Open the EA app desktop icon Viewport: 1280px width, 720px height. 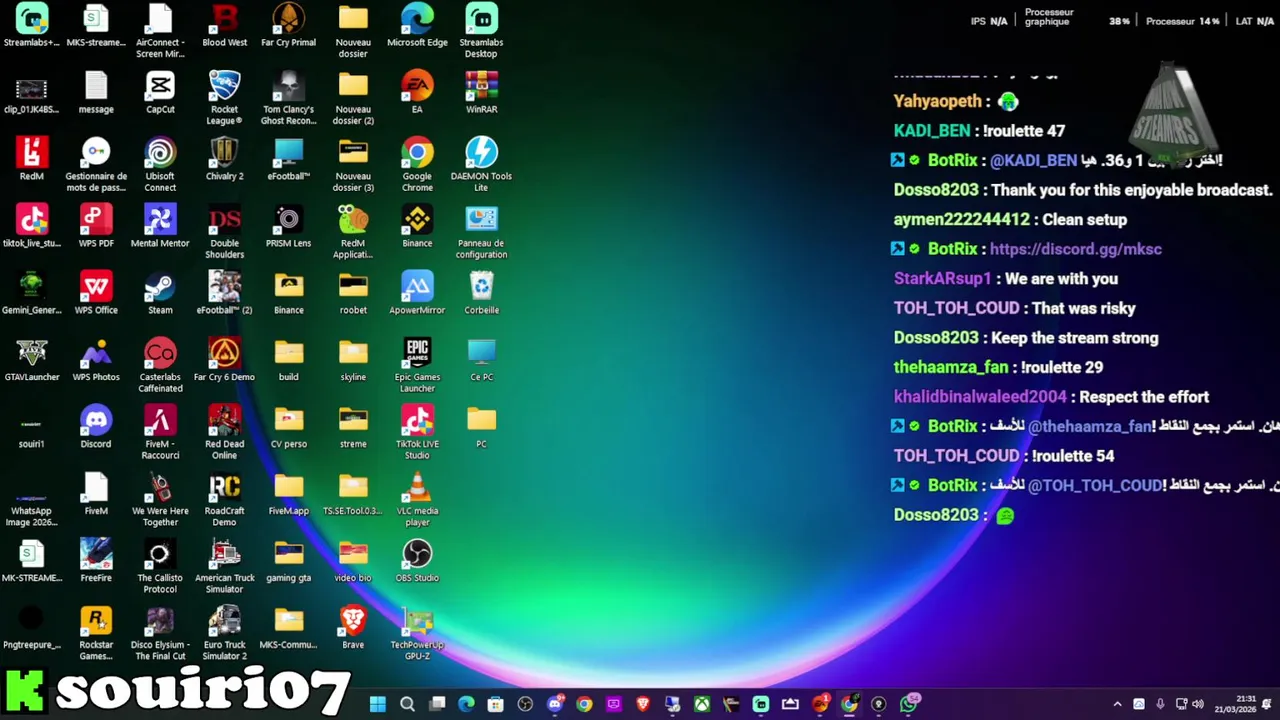click(x=417, y=92)
